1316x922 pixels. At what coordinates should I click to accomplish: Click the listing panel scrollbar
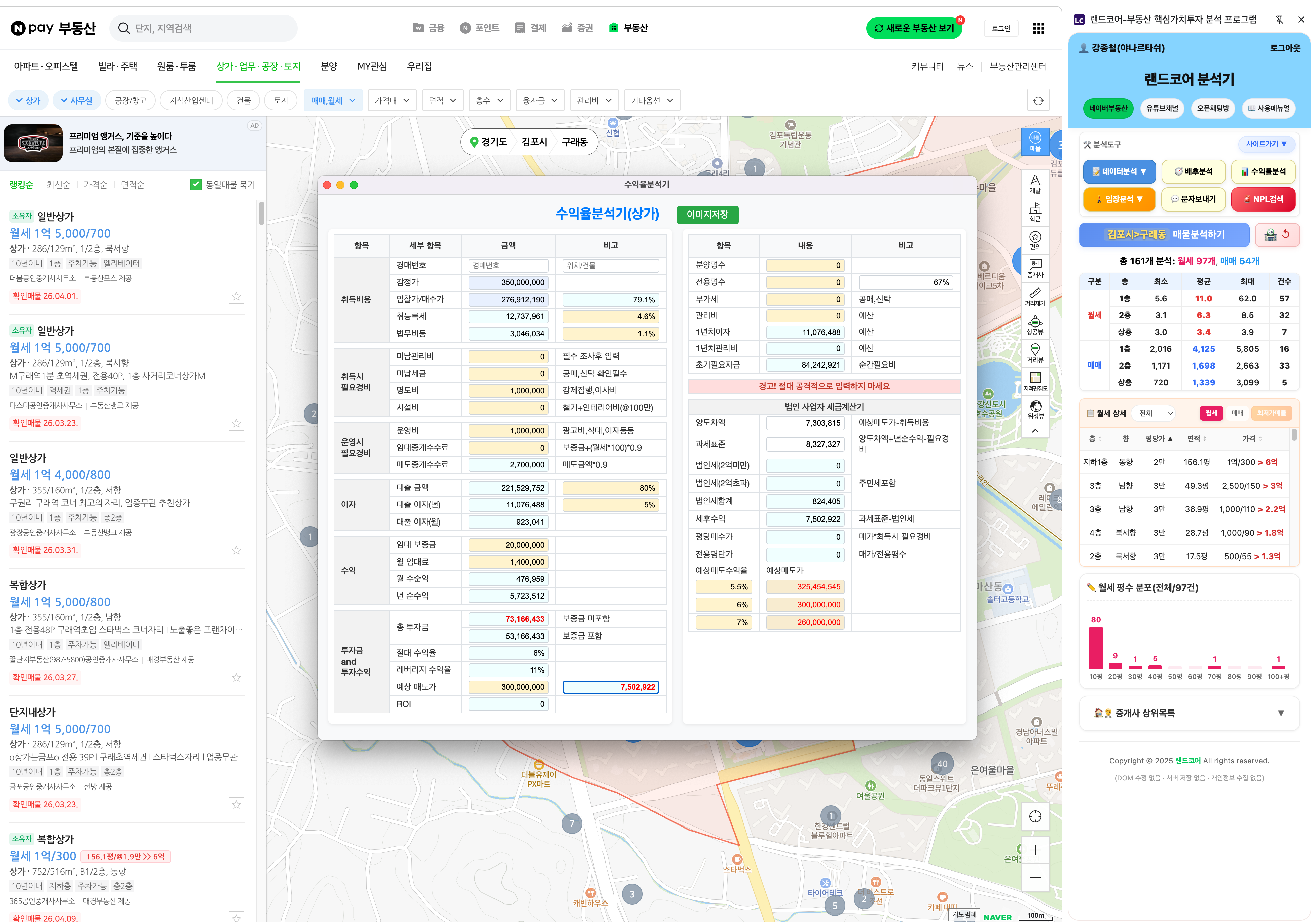click(x=262, y=213)
